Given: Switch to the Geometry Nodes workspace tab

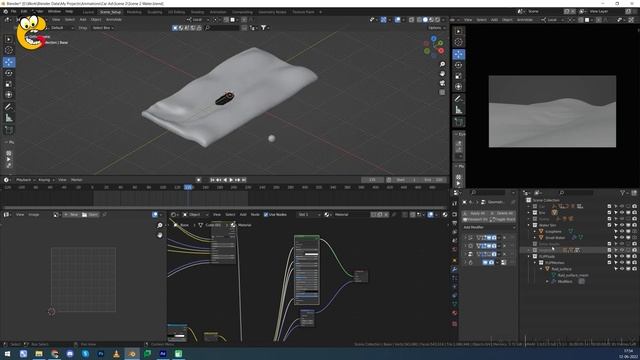Looking at the screenshot, I should [272, 12].
